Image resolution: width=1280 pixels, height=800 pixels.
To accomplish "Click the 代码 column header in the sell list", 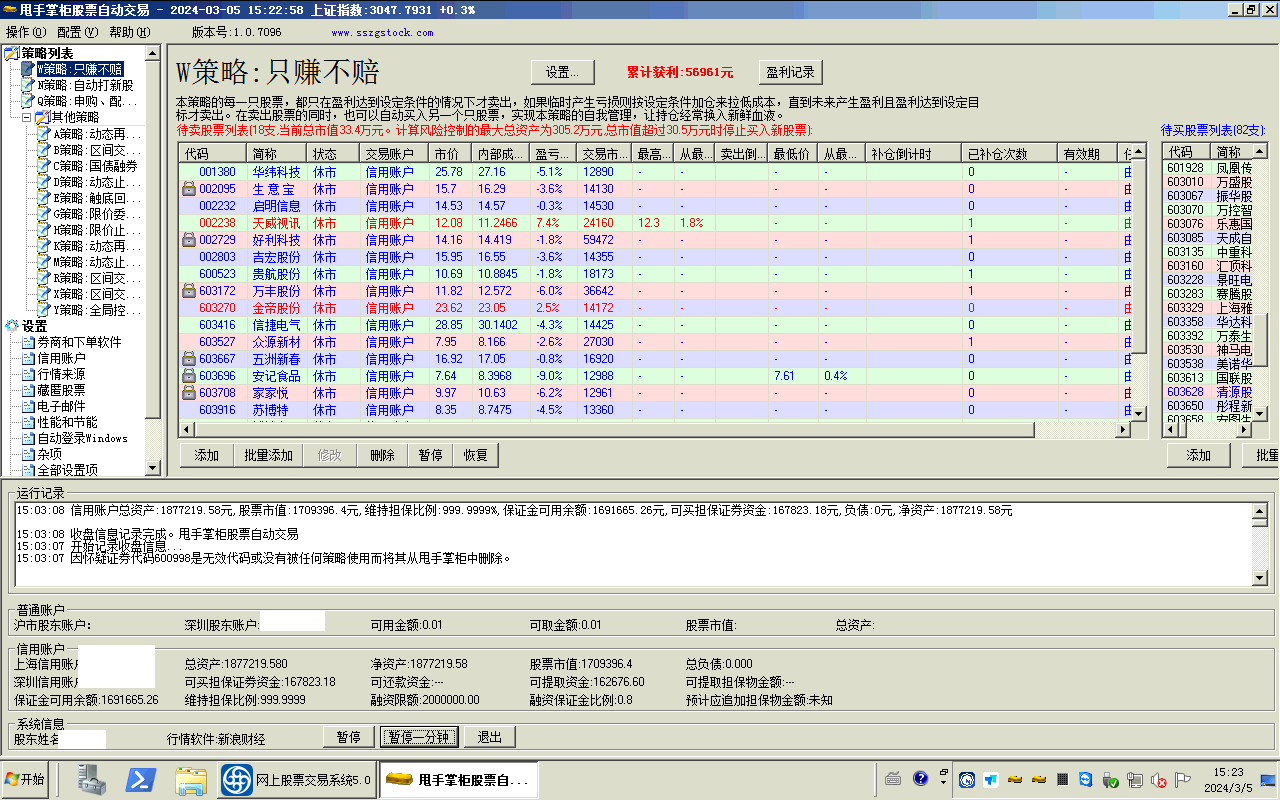I will coord(197,154).
